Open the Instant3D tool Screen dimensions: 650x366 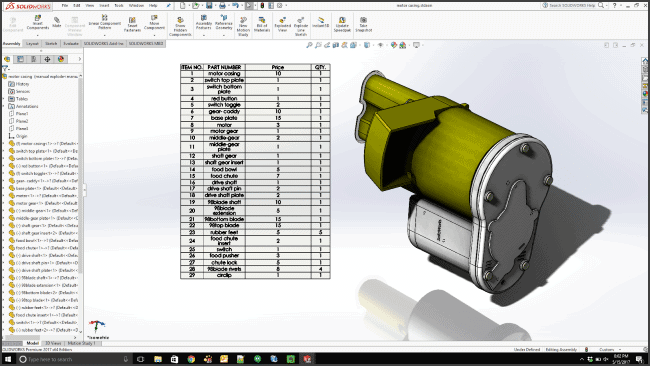[320, 22]
